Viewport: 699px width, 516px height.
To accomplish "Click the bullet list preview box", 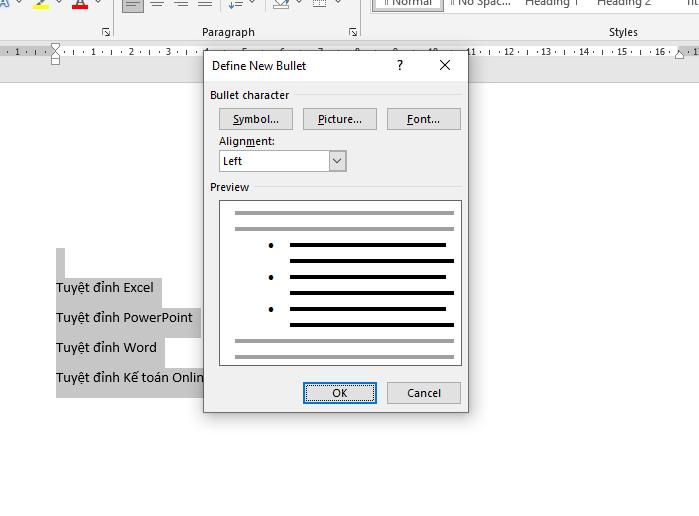I will [340, 283].
